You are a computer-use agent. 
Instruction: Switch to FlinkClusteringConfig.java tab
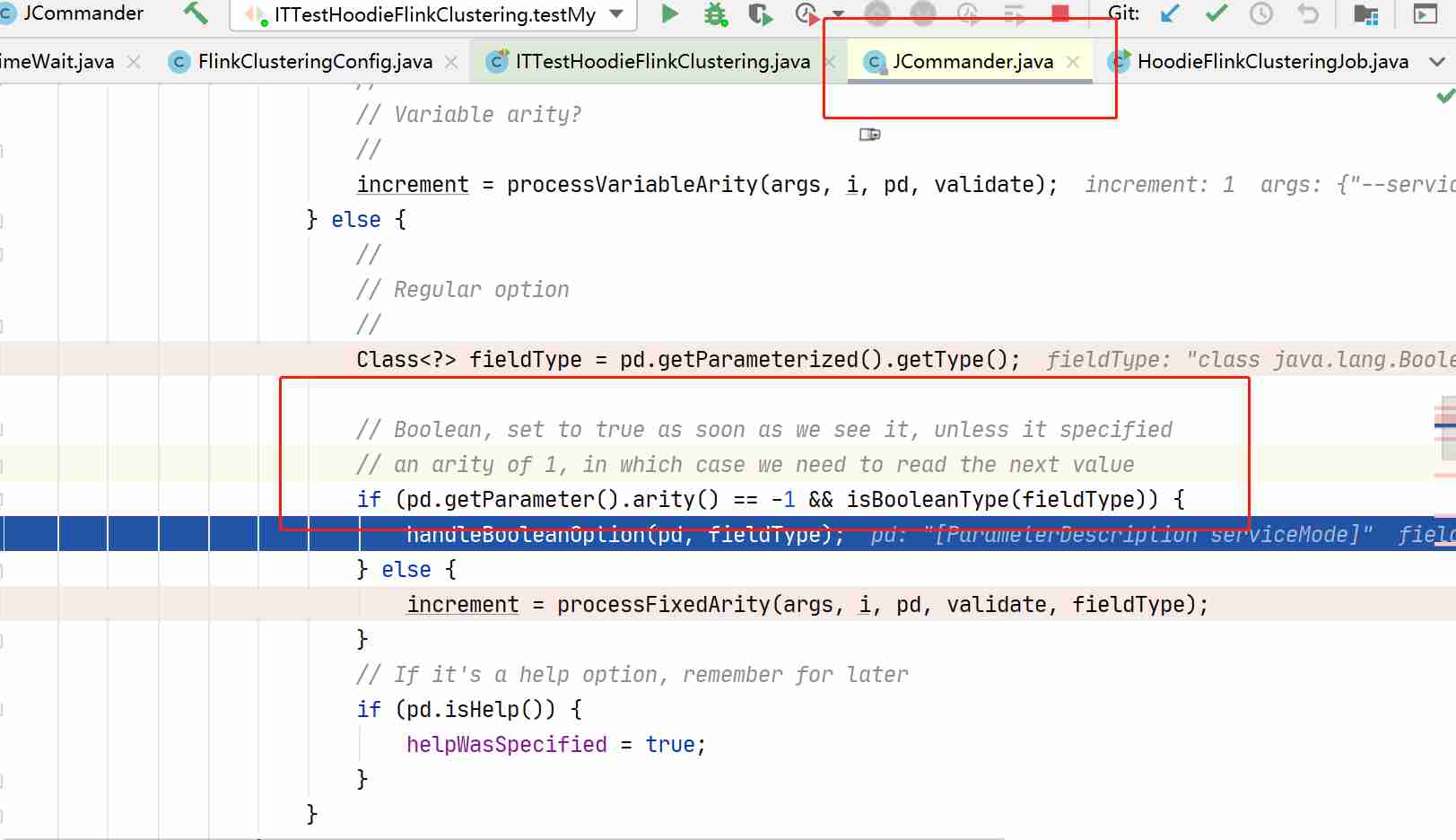315,61
